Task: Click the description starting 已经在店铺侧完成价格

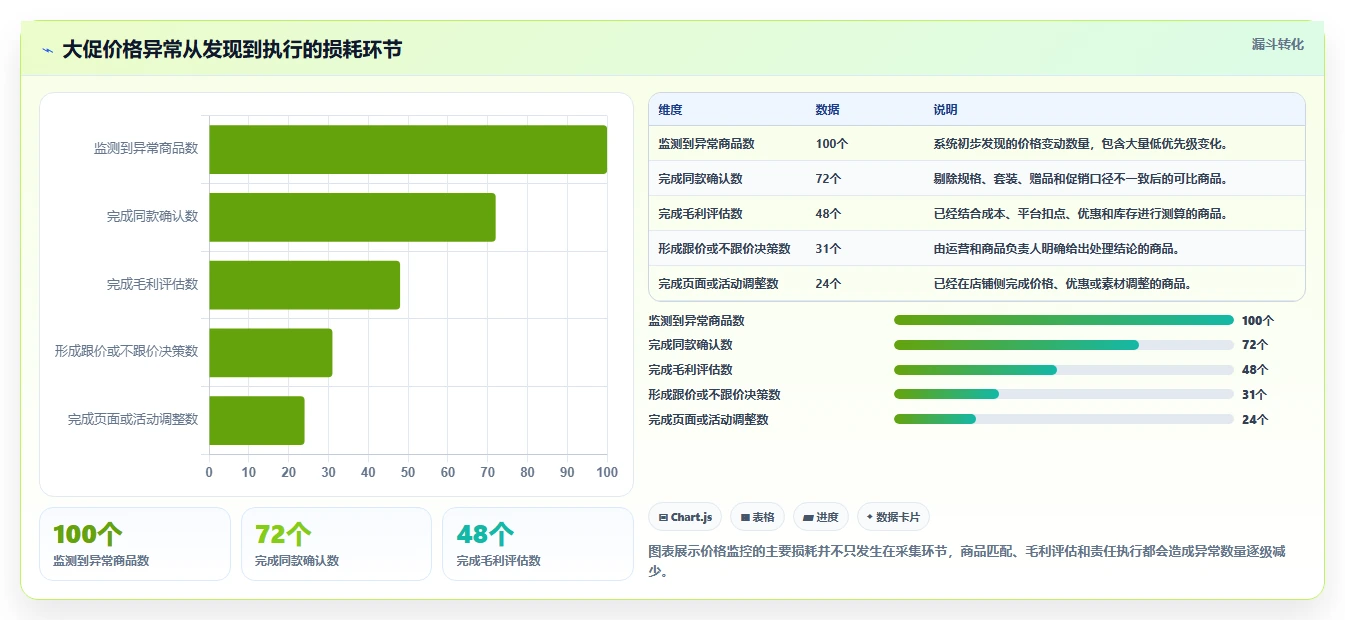Action: (1062, 284)
